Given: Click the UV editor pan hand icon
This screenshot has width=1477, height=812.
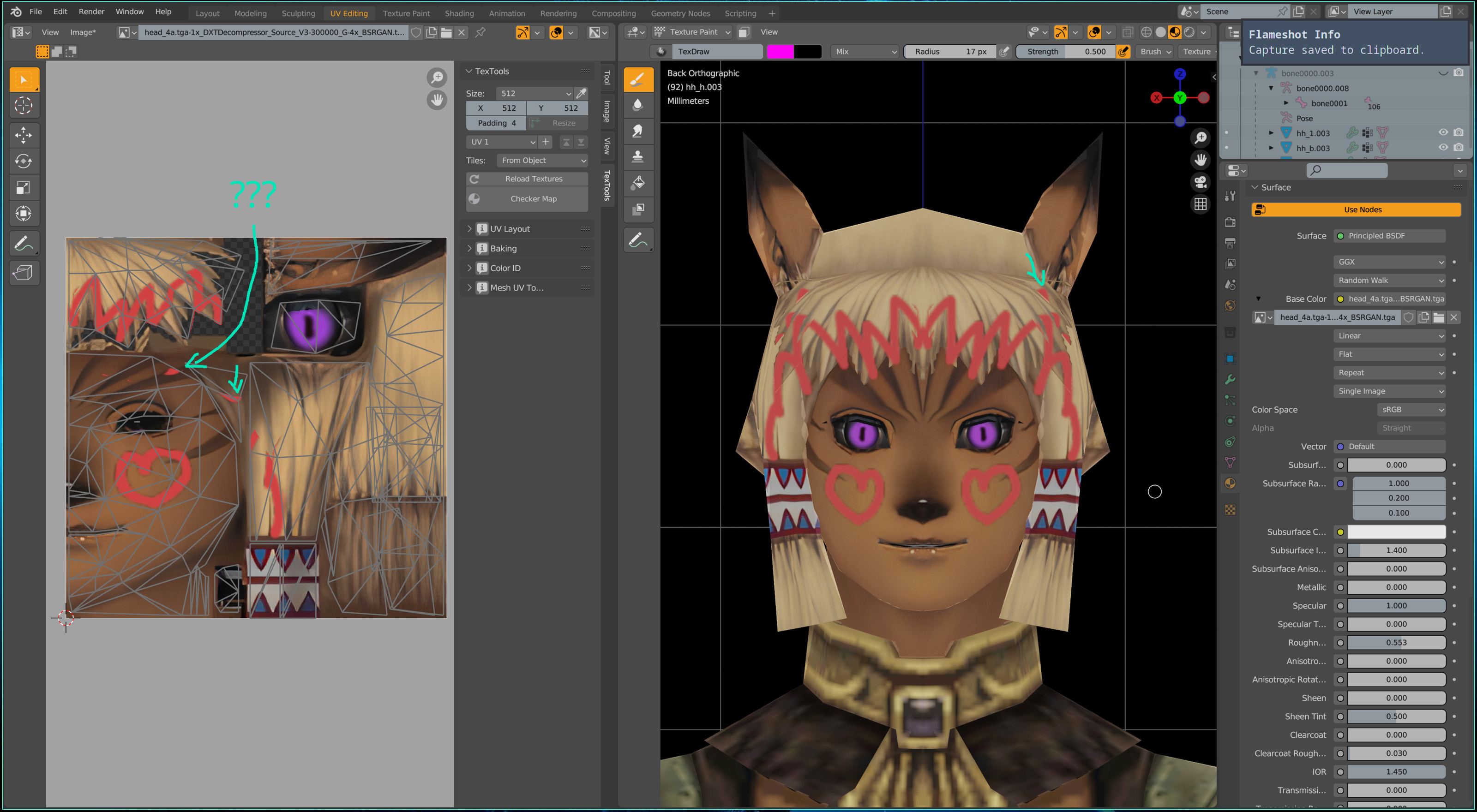Looking at the screenshot, I should pyautogui.click(x=437, y=100).
